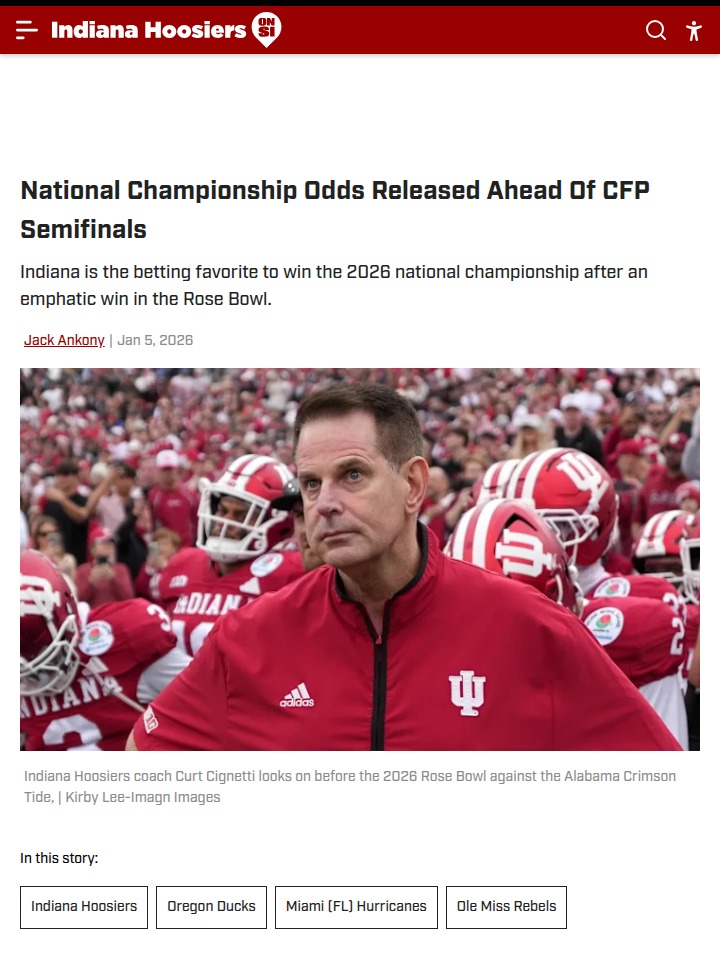Click the "In this story:" label
This screenshot has height=960, width=720.
point(59,858)
